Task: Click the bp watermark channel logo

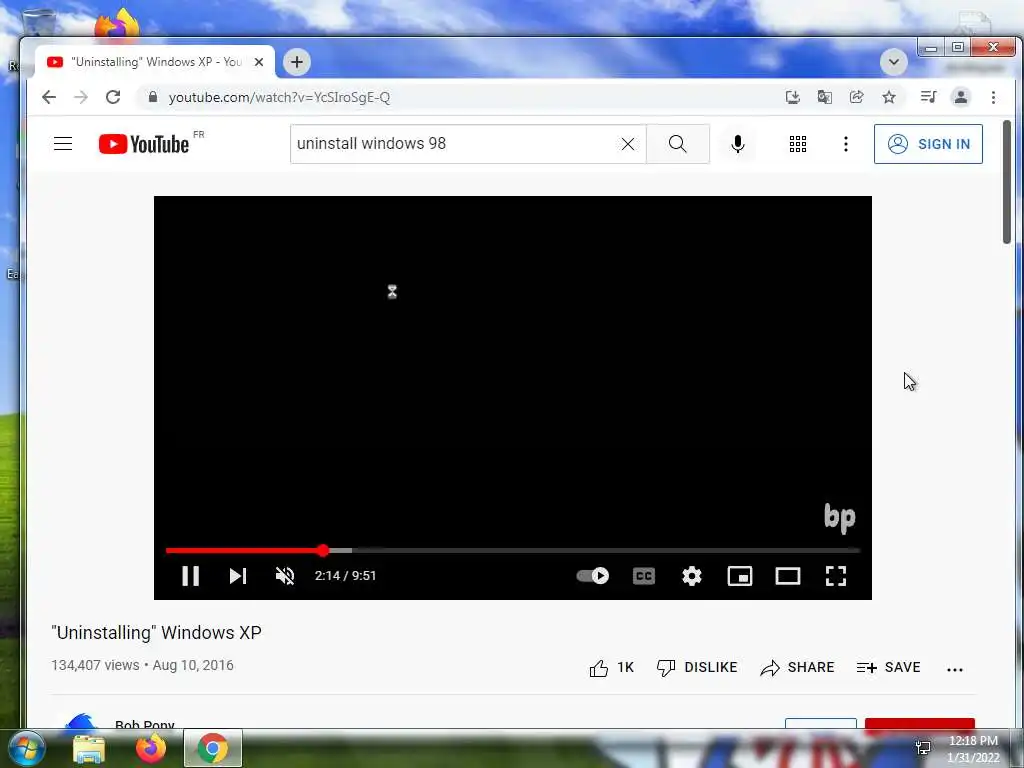Action: coord(839,518)
